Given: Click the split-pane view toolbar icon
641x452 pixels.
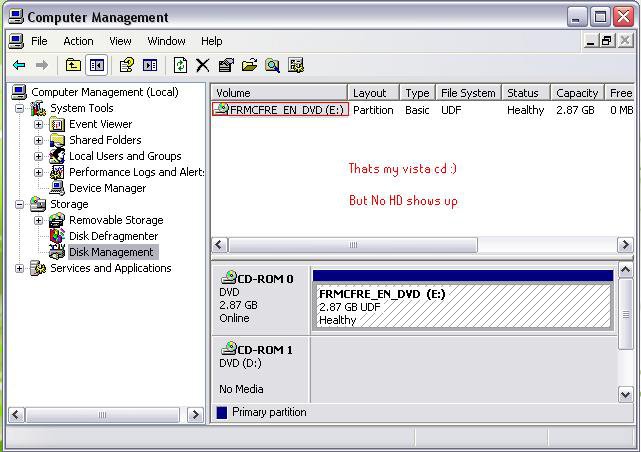Looking at the screenshot, I should point(150,65).
